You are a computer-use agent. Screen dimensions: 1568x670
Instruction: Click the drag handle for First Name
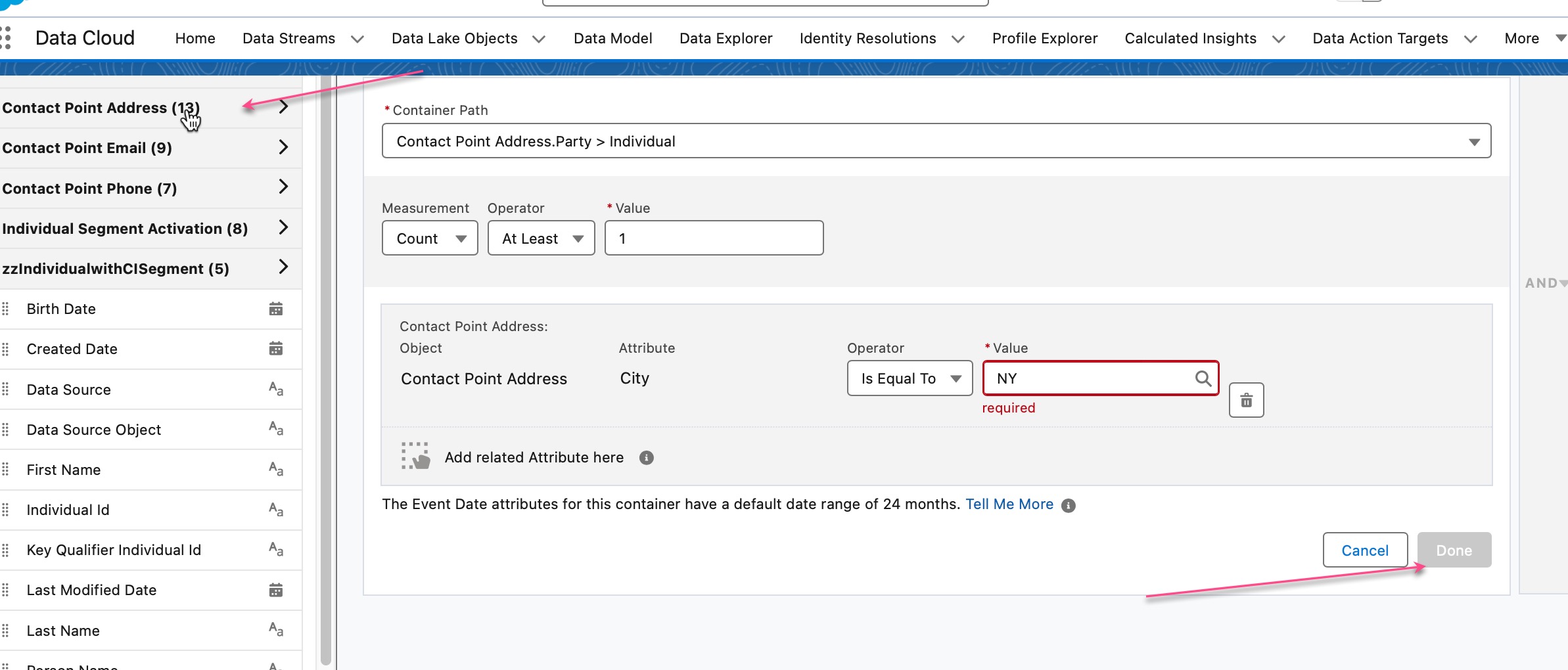click(6, 470)
